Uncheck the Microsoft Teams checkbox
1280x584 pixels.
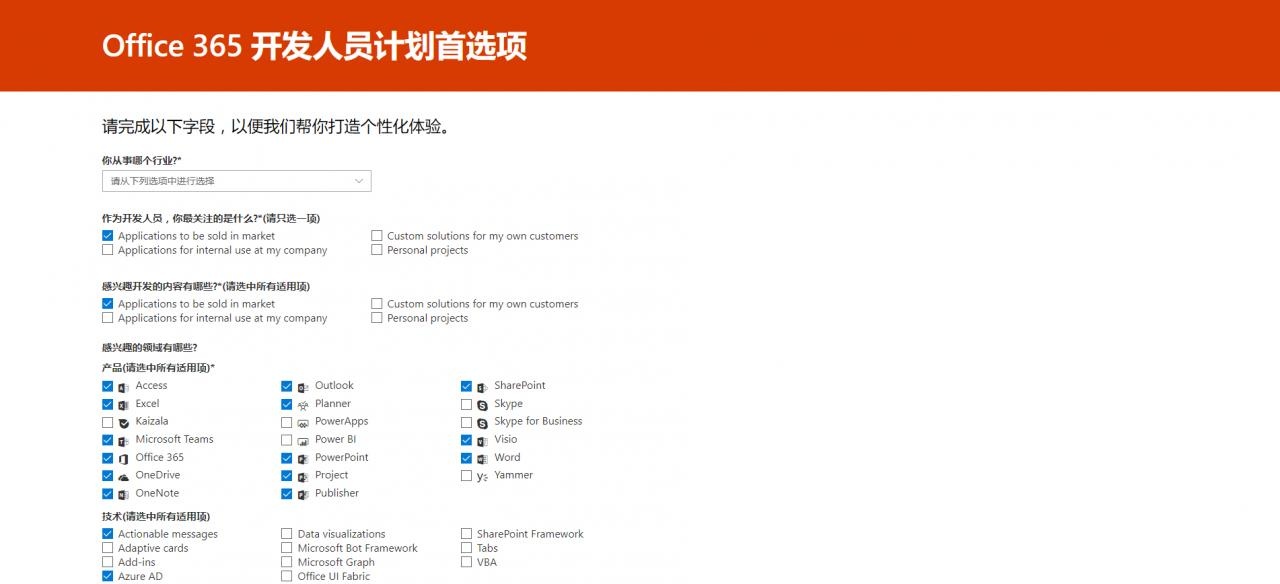point(107,440)
